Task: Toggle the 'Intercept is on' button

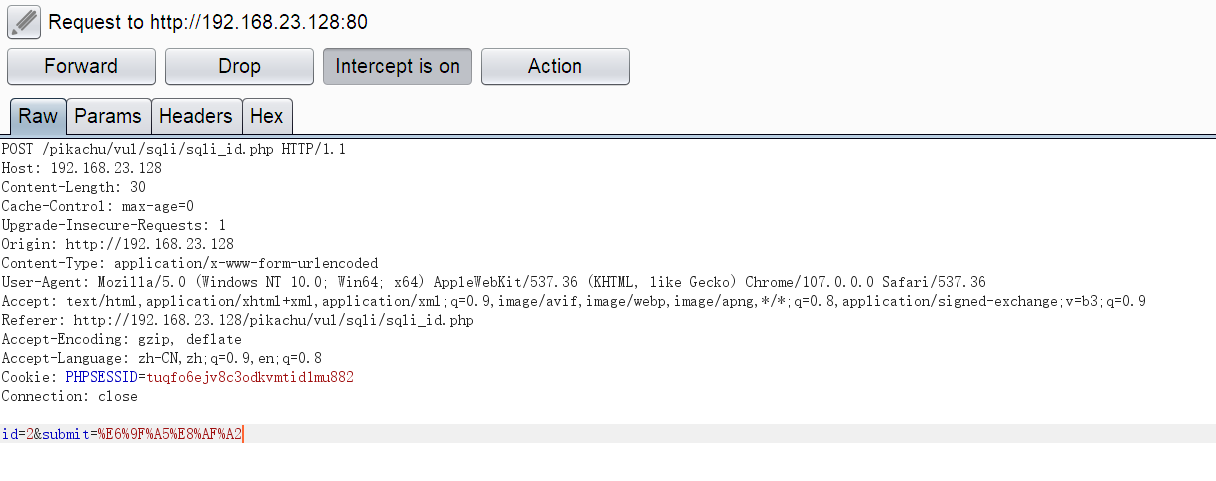Action: 397,67
